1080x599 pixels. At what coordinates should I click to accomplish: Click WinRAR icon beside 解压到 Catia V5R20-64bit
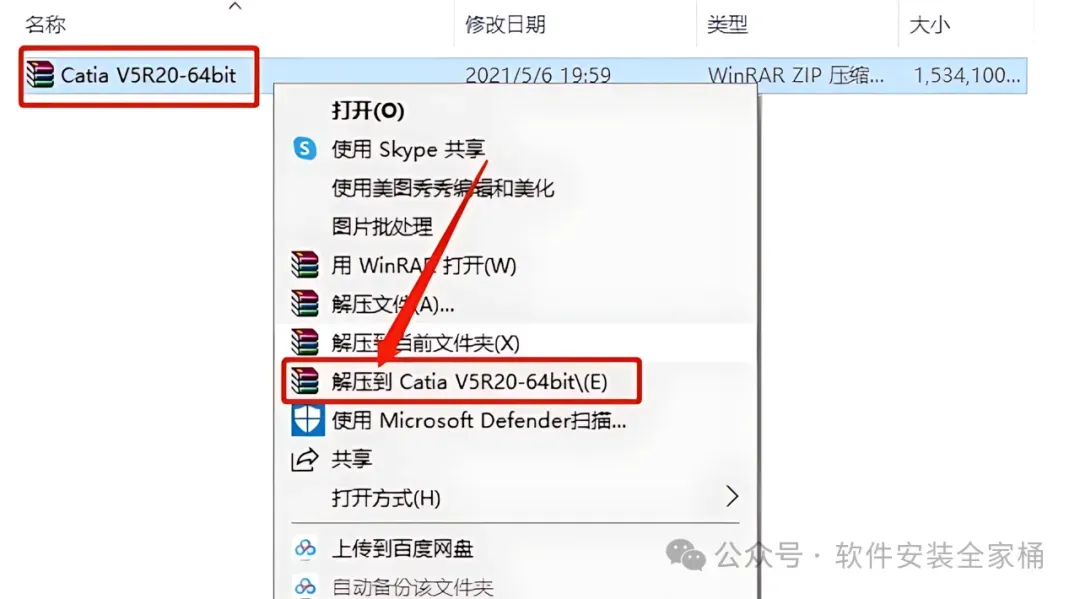point(304,381)
